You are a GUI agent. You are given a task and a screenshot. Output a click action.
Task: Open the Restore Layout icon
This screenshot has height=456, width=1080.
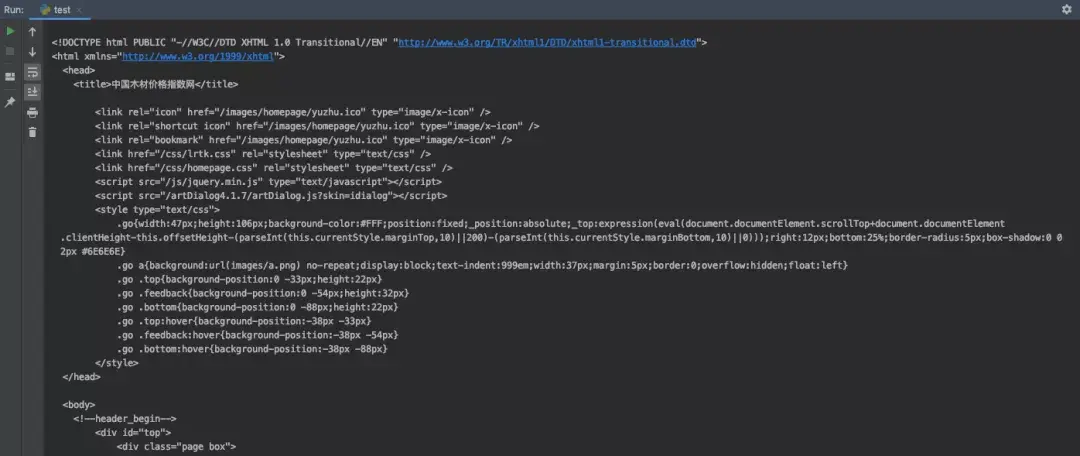coord(10,76)
